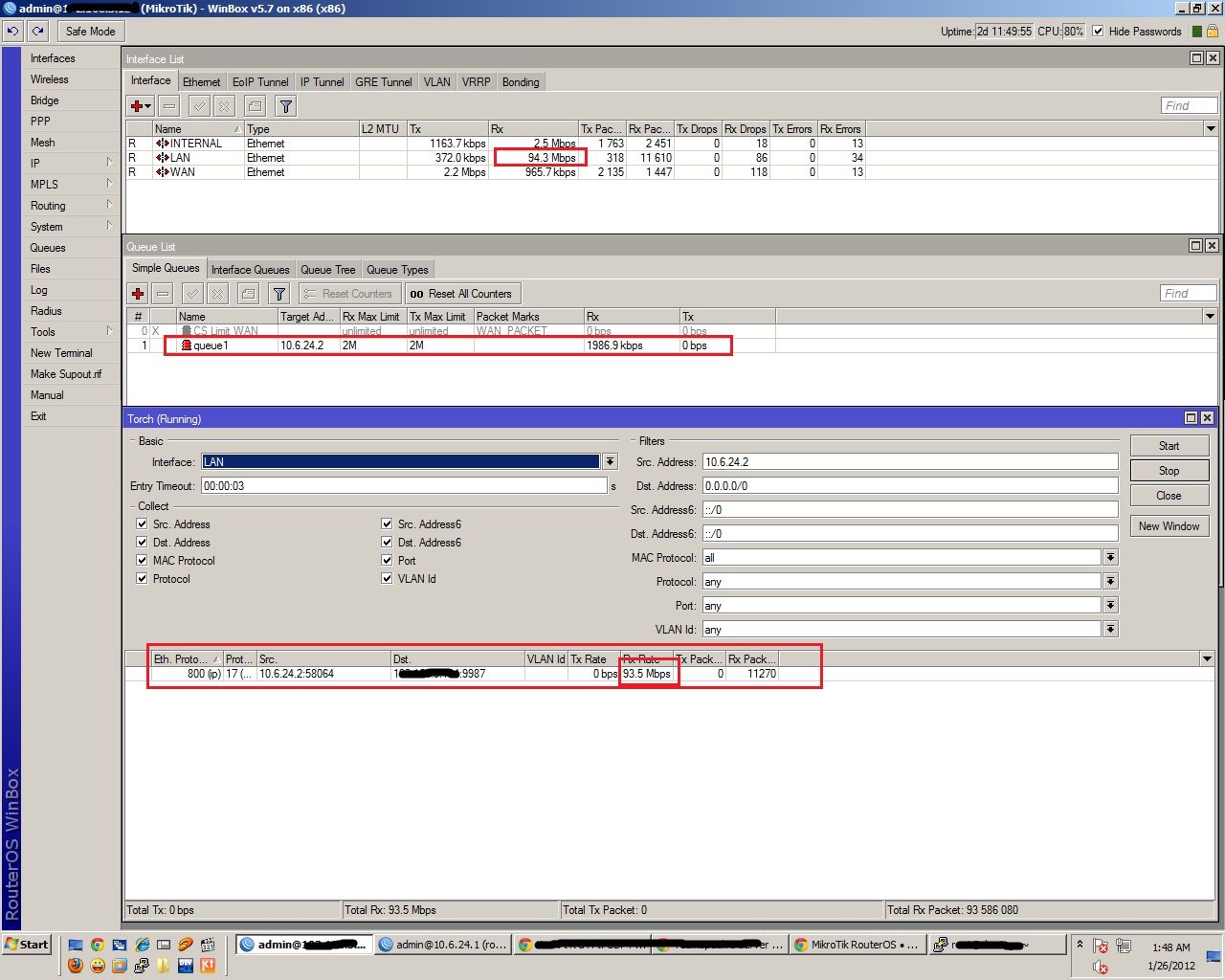This screenshot has height=980, width=1225.
Task: Click the Torch Start button
Action: [x=1169, y=446]
